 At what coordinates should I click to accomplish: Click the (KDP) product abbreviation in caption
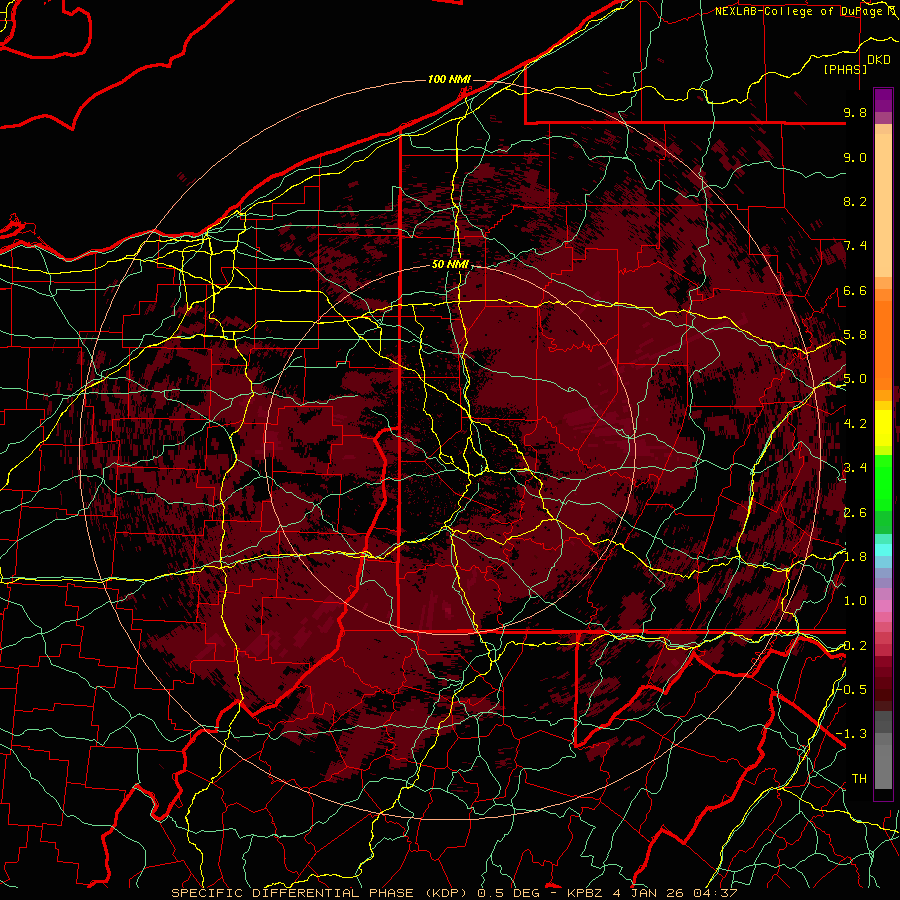pos(447,893)
